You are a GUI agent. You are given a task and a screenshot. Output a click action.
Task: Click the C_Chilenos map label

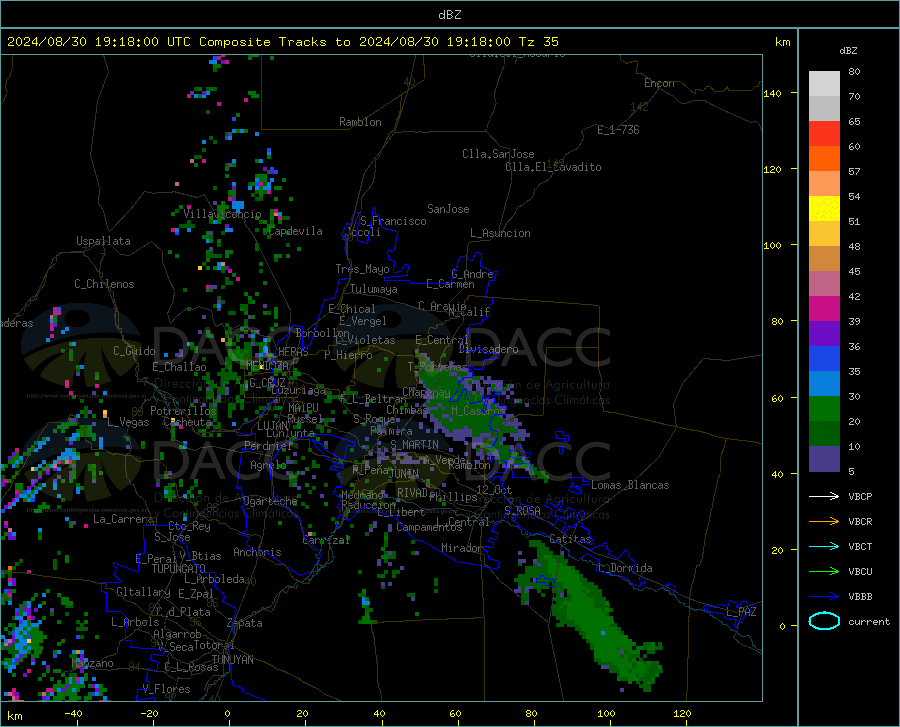click(x=104, y=284)
